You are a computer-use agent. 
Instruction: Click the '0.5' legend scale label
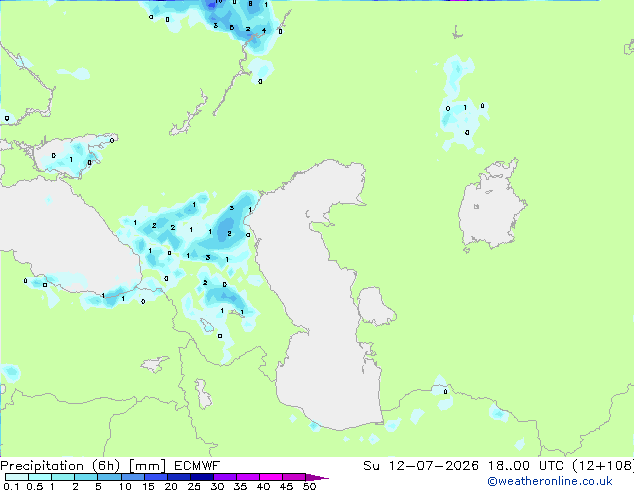(35, 486)
